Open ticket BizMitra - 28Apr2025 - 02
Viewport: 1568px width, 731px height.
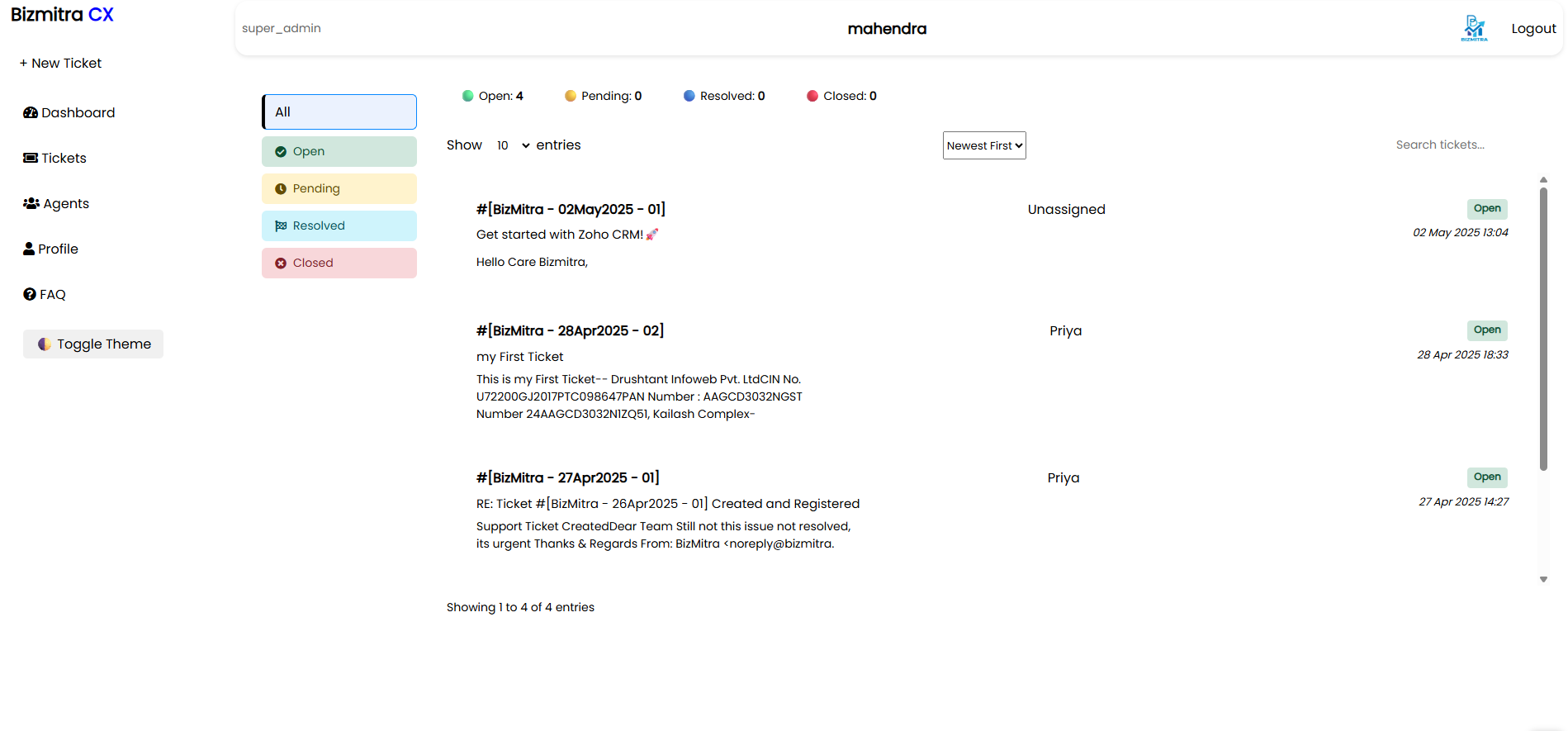pyautogui.click(x=570, y=331)
